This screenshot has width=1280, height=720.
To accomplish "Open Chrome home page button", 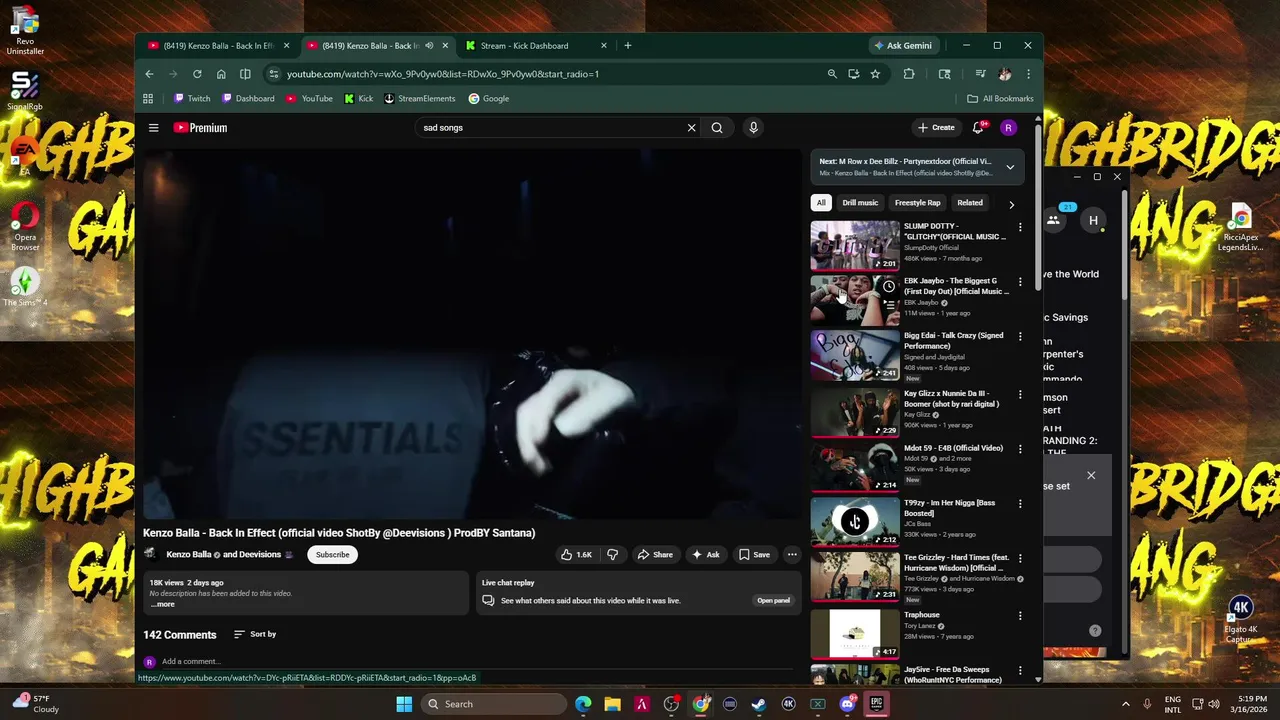I will tap(221, 74).
